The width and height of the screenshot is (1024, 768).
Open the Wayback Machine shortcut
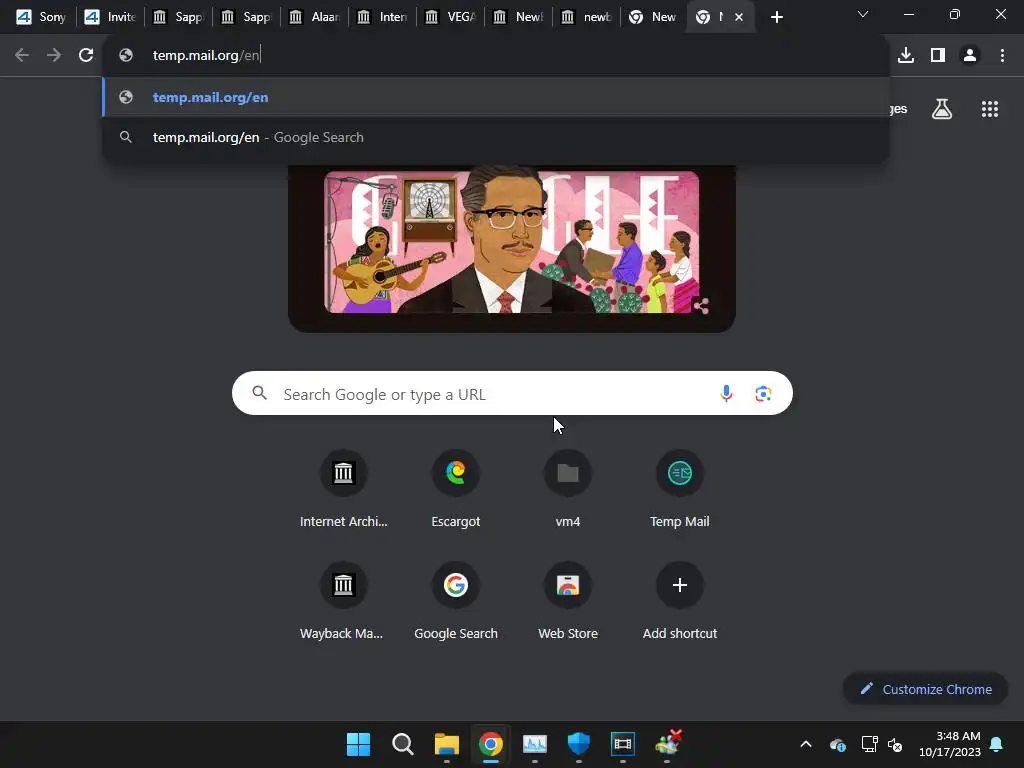tap(344, 600)
